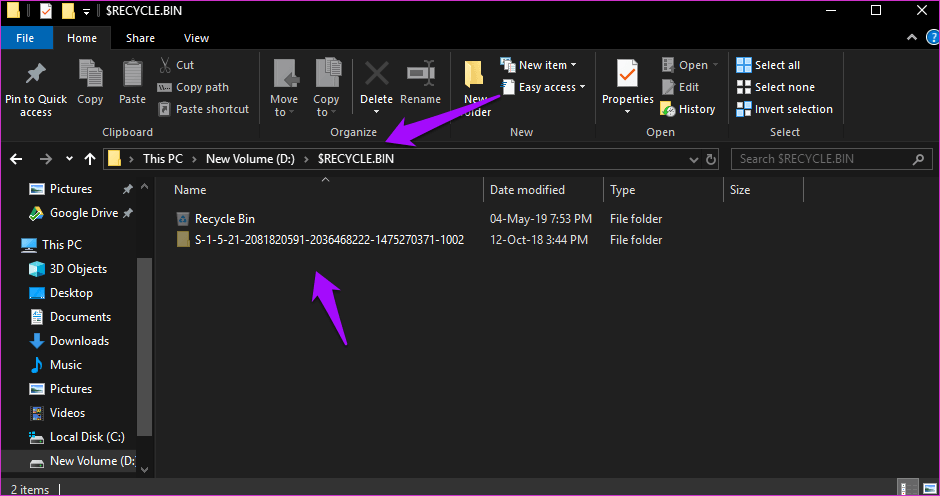This screenshot has width=940, height=496.
Task: Open file History
Action: (688, 109)
